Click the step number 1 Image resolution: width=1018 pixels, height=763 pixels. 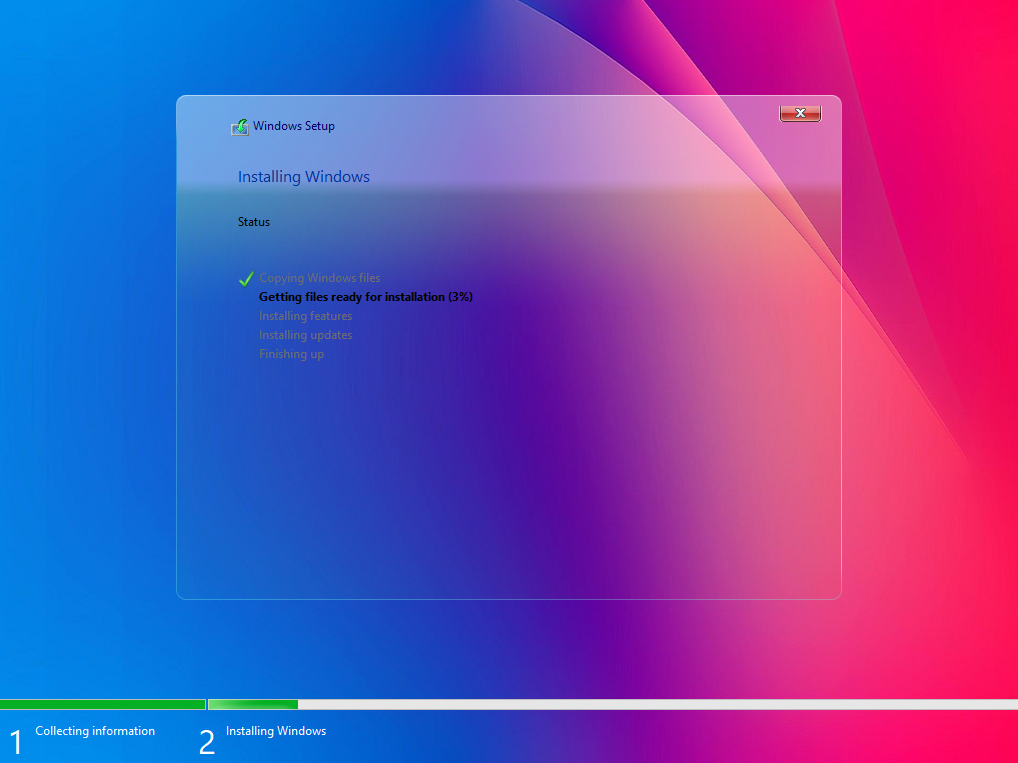coord(16,742)
